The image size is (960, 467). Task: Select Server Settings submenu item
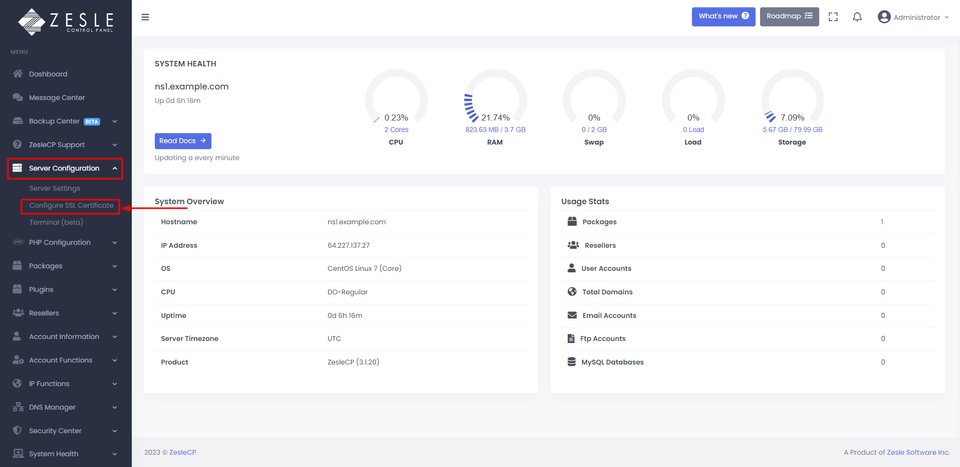coord(54,188)
